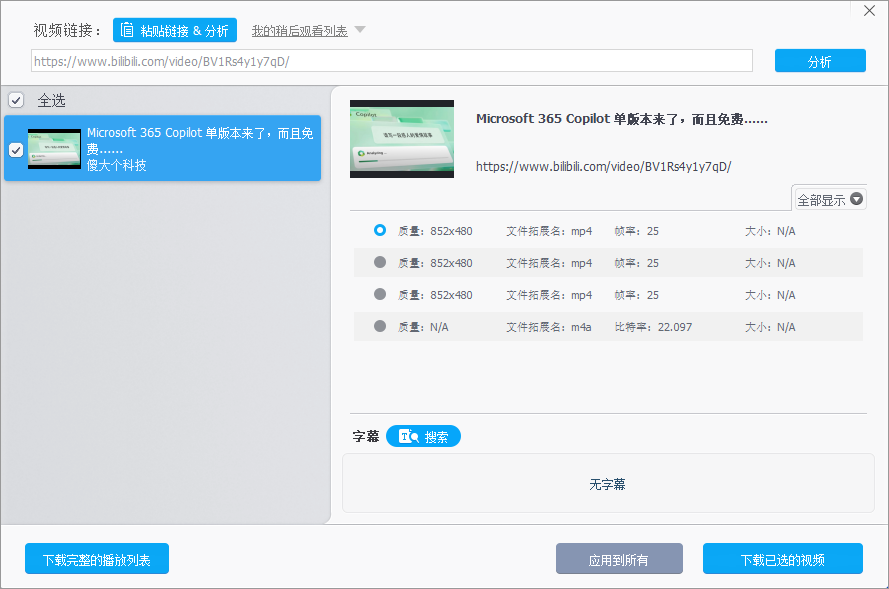Open the 全部显示 filter dropdown
The height and width of the screenshot is (589, 889).
click(x=830, y=199)
